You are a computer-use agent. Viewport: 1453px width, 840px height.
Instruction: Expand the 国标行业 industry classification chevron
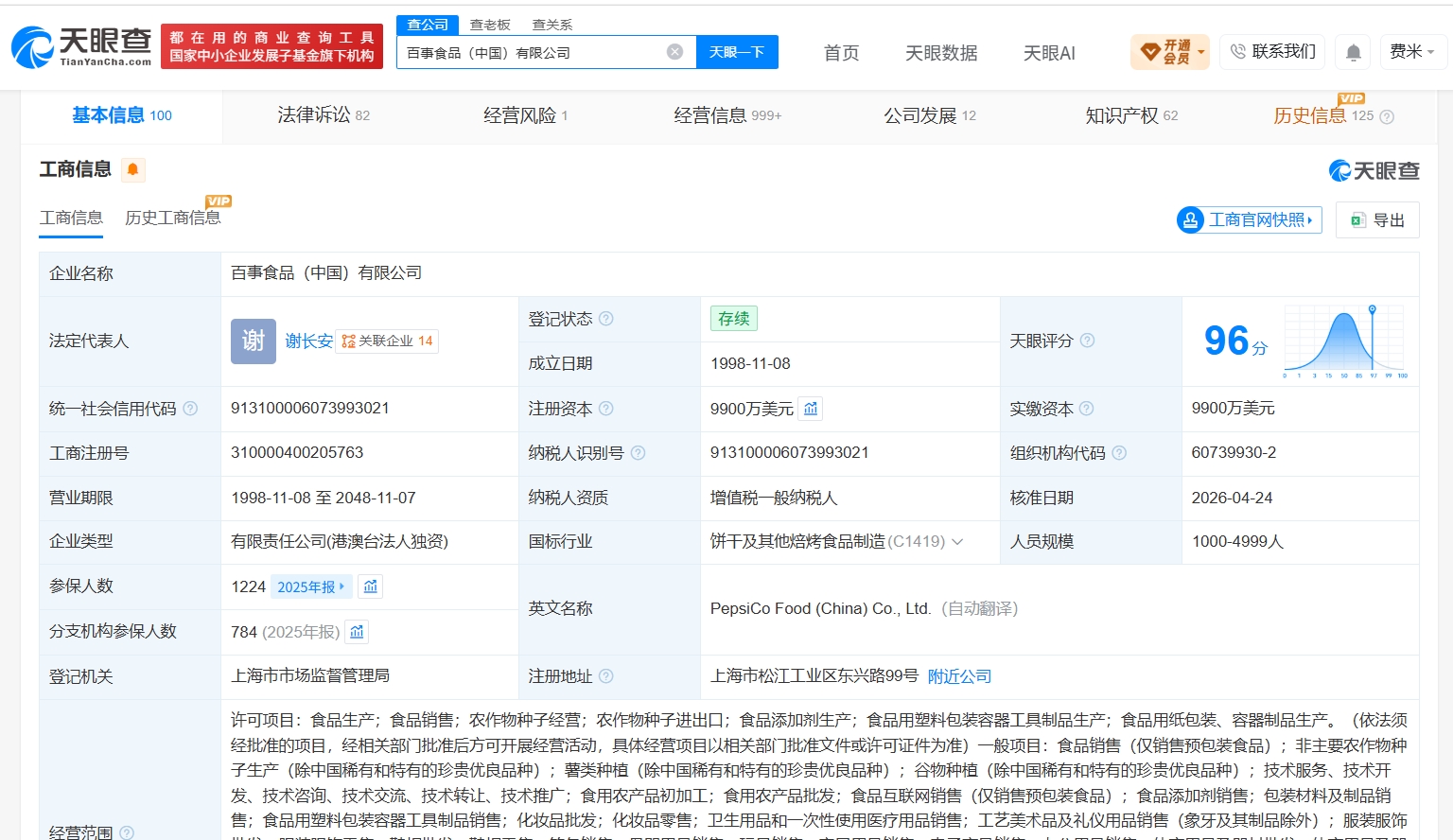coord(957,542)
